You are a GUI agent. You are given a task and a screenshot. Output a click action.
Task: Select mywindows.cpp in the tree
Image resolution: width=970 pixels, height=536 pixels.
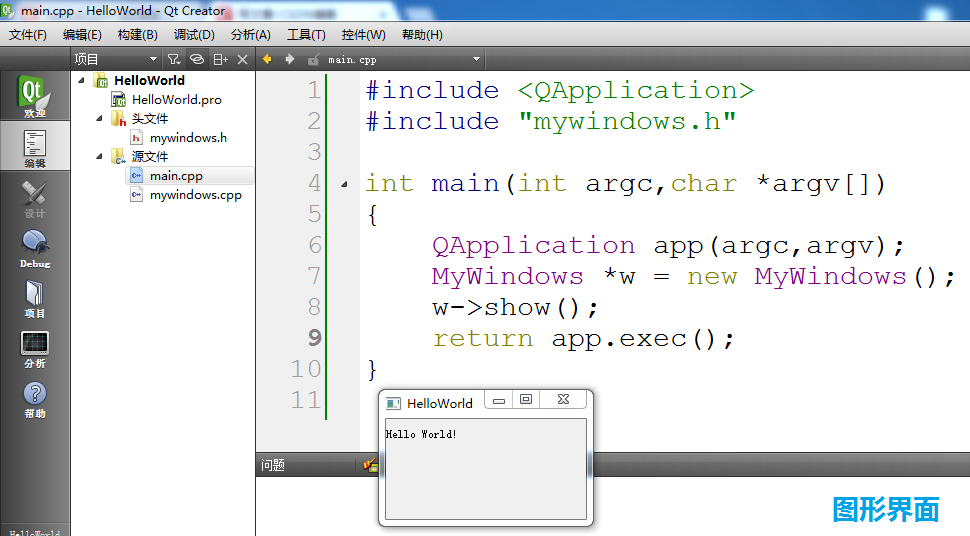[x=195, y=195]
